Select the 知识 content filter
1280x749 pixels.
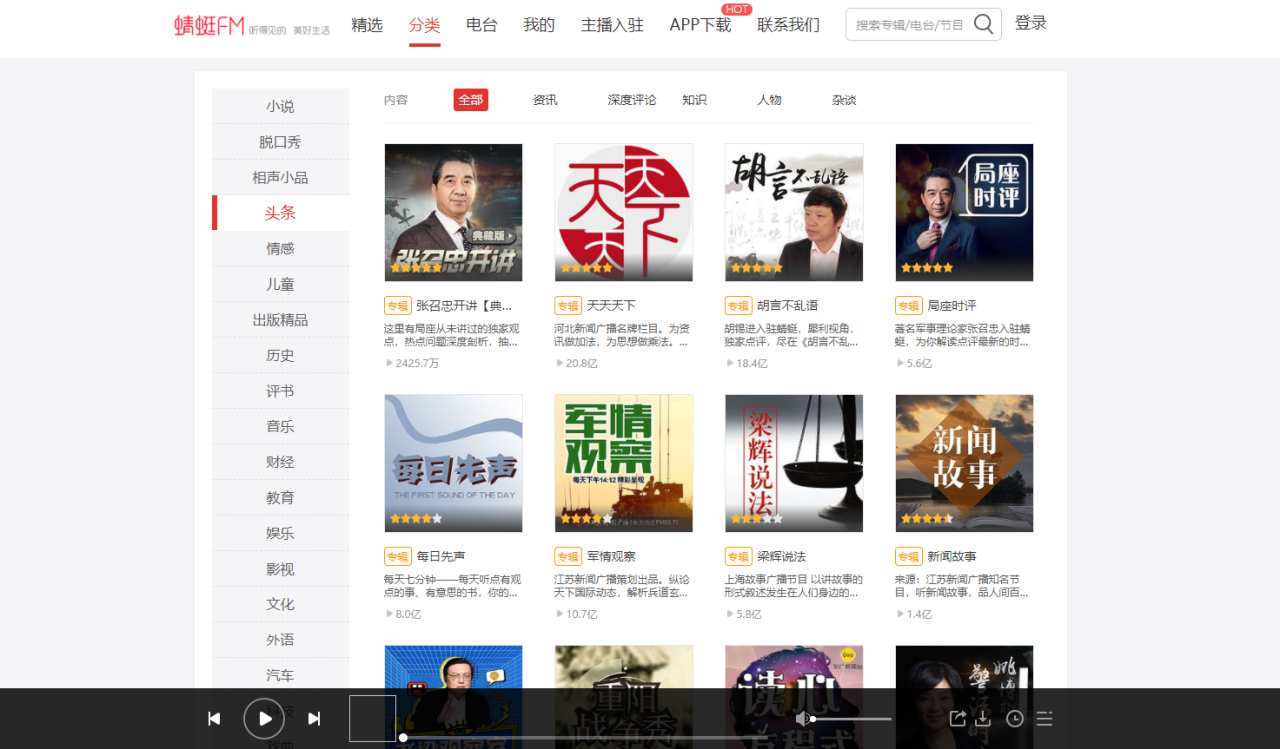click(694, 100)
